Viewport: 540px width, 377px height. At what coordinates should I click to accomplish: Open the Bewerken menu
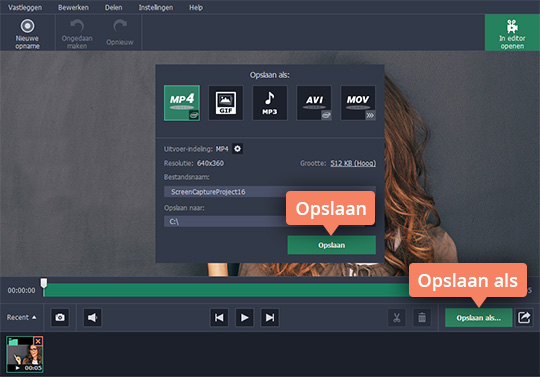(73, 7)
